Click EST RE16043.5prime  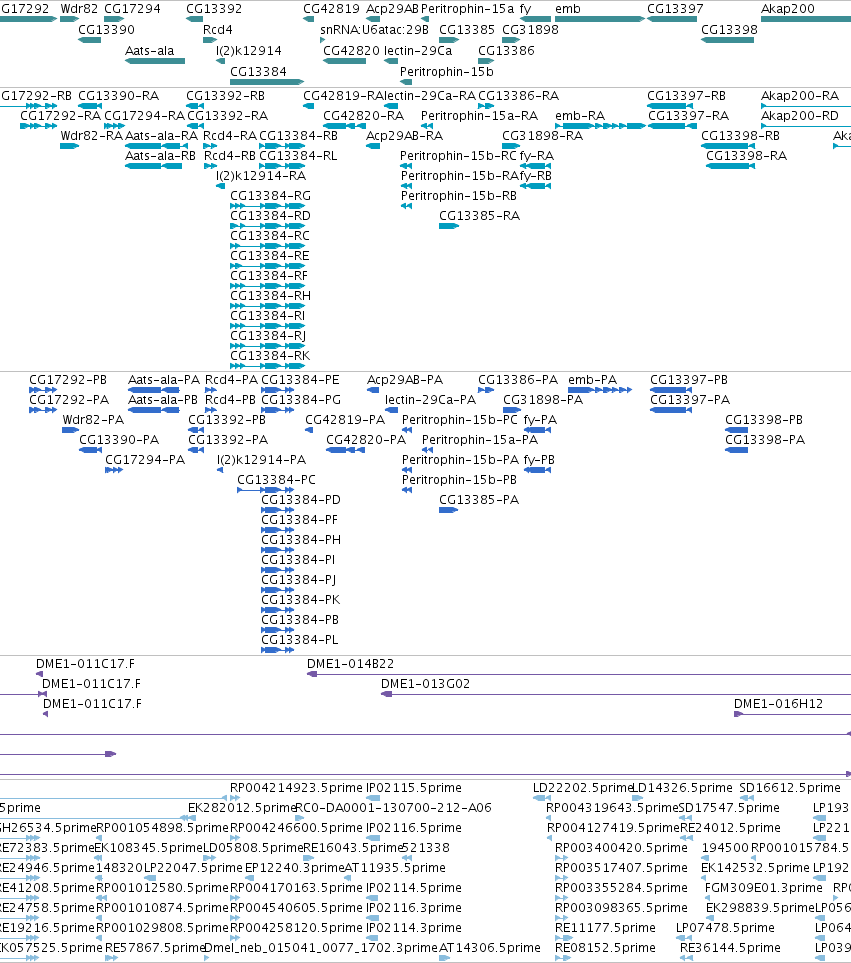point(352,848)
